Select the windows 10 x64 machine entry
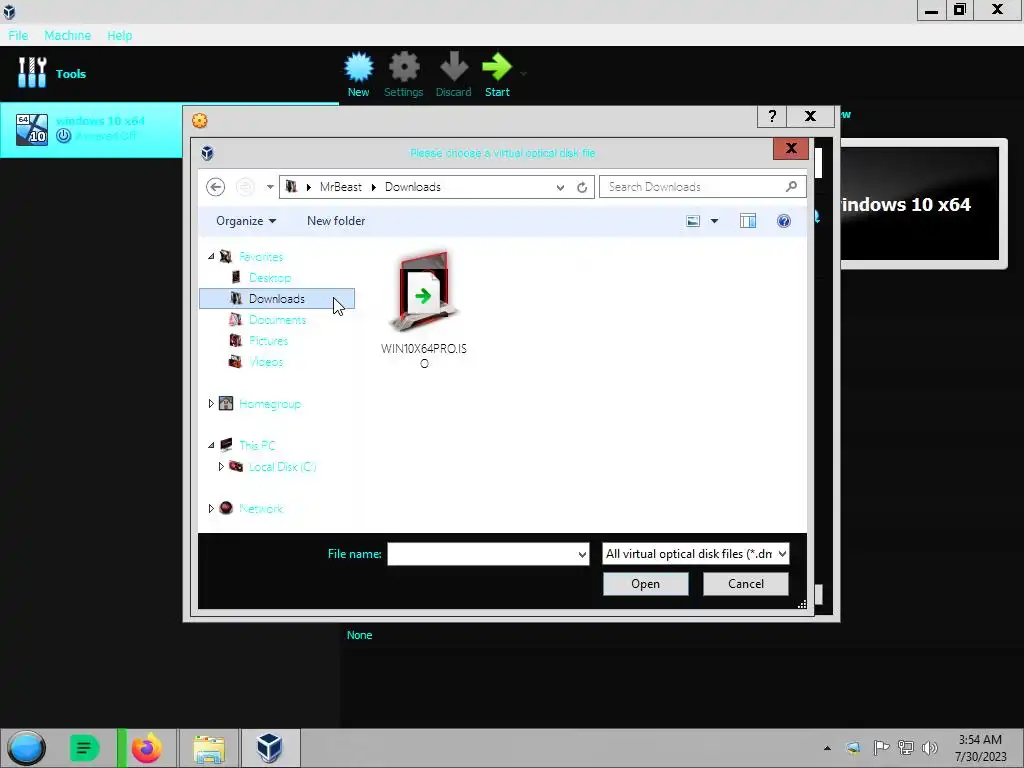The height and width of the screenshot is (768, 1024). 91,129
